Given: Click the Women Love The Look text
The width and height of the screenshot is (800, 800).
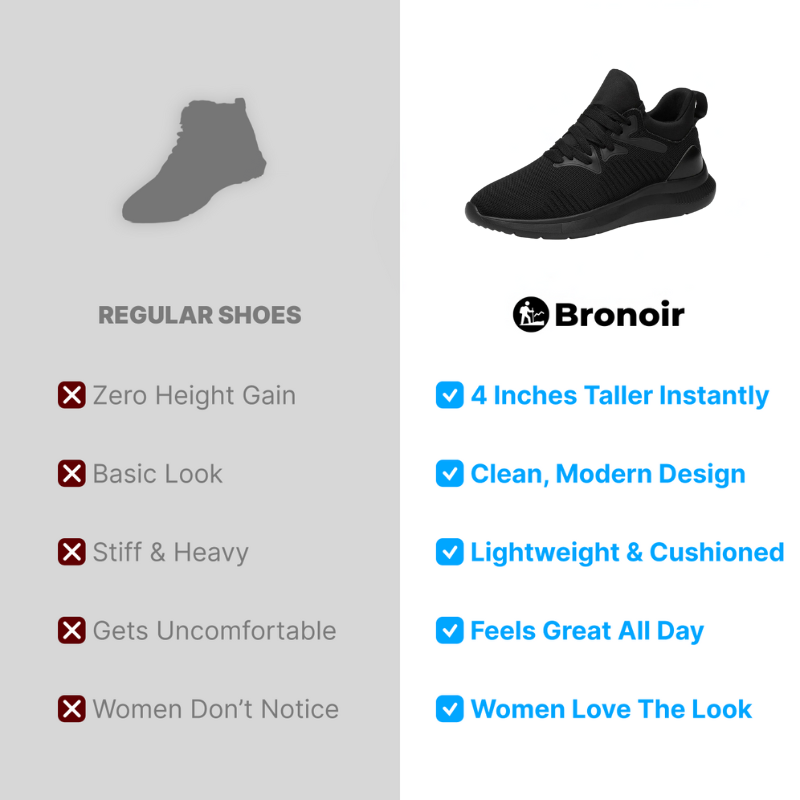Looking at the screenshot, I should [611, 709].
